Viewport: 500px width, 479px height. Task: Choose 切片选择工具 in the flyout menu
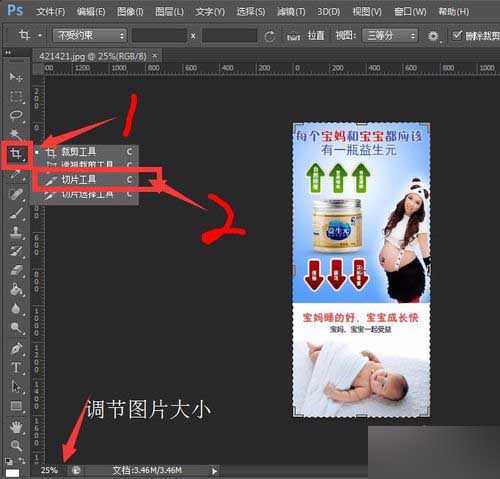(x=85, y=194)
